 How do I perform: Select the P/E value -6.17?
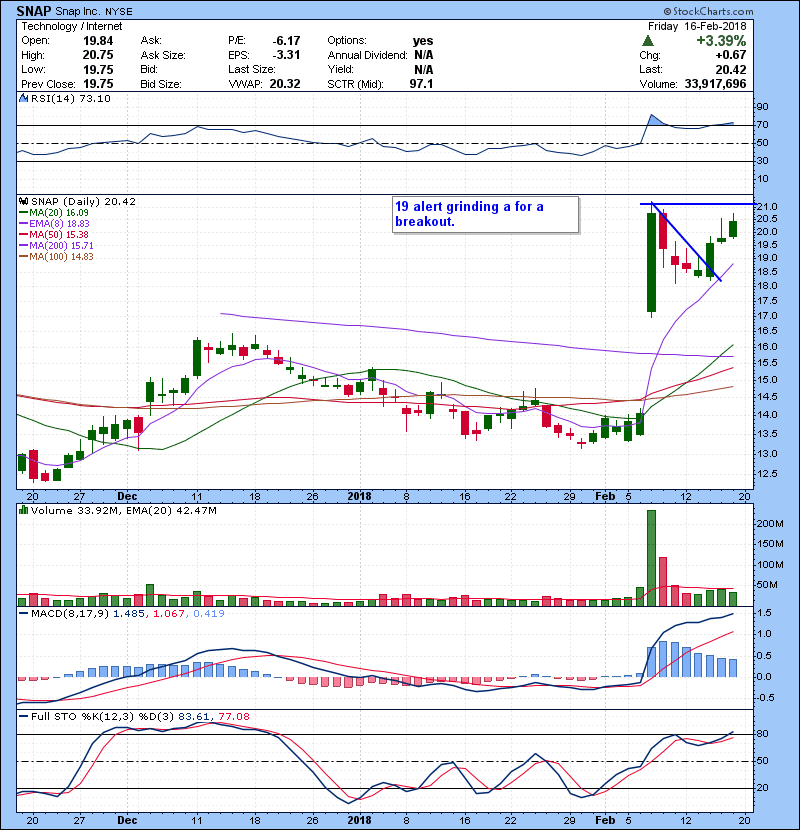286,41
